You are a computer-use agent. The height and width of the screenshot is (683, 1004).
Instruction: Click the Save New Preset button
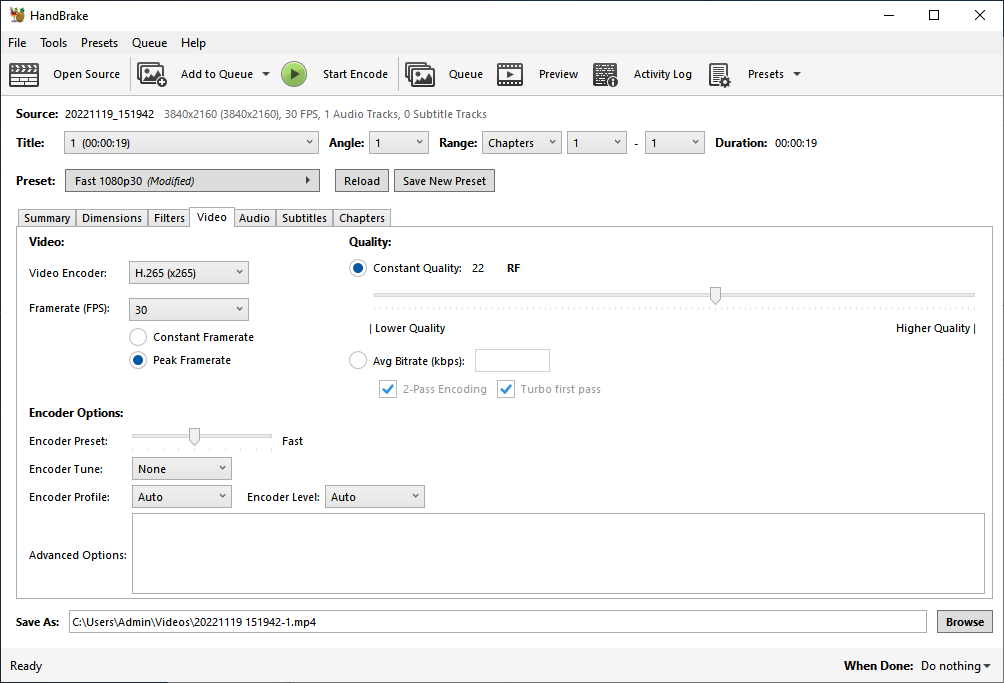[444, 181]
